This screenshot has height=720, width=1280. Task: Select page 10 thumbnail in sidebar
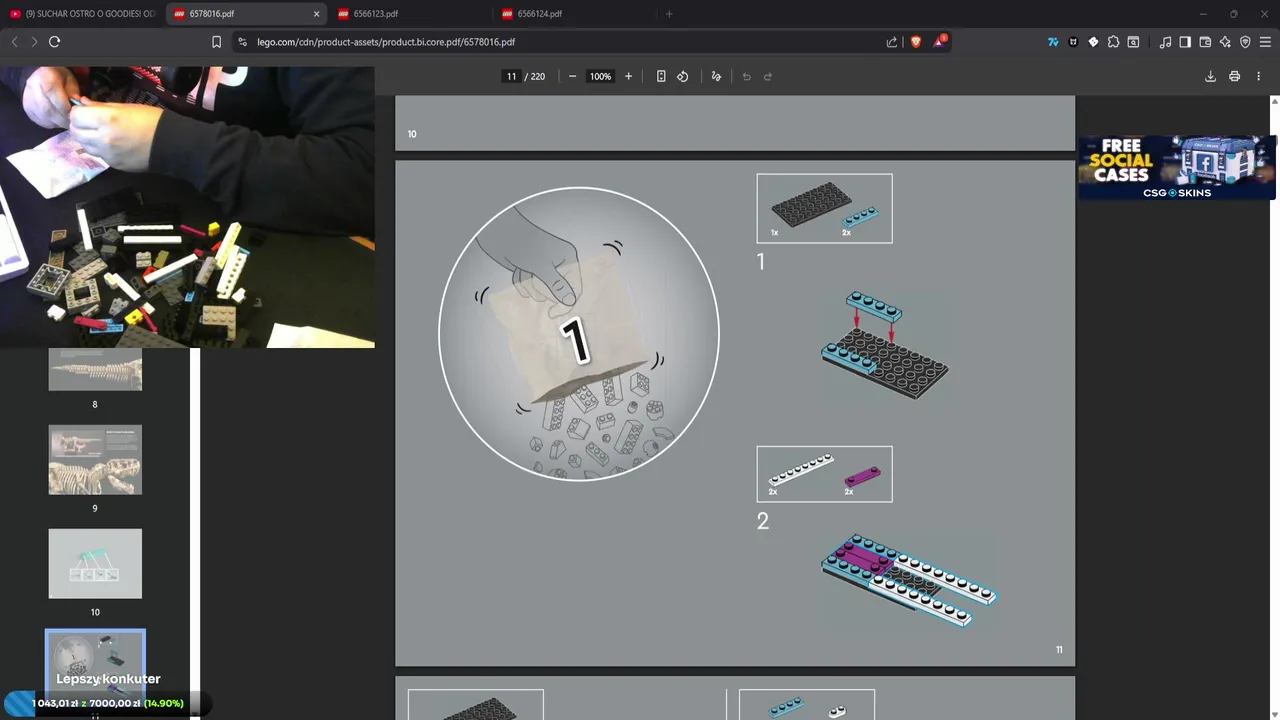95,564
